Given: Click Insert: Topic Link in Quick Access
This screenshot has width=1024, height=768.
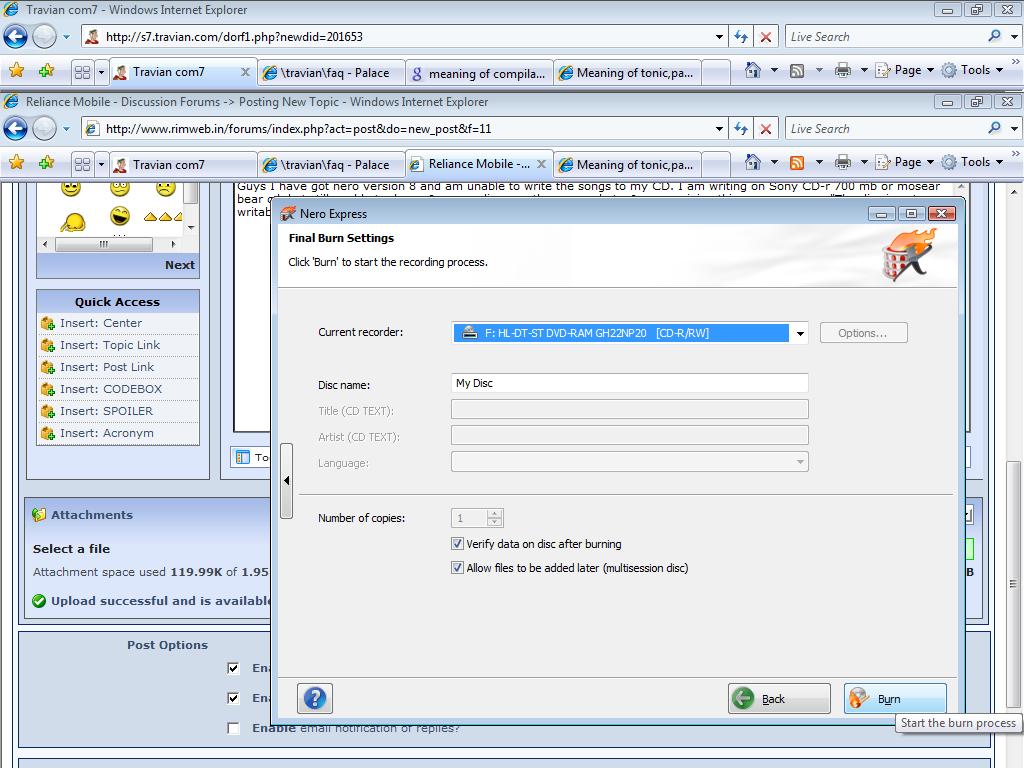Looking at the screenshot, I should point(110,345).
